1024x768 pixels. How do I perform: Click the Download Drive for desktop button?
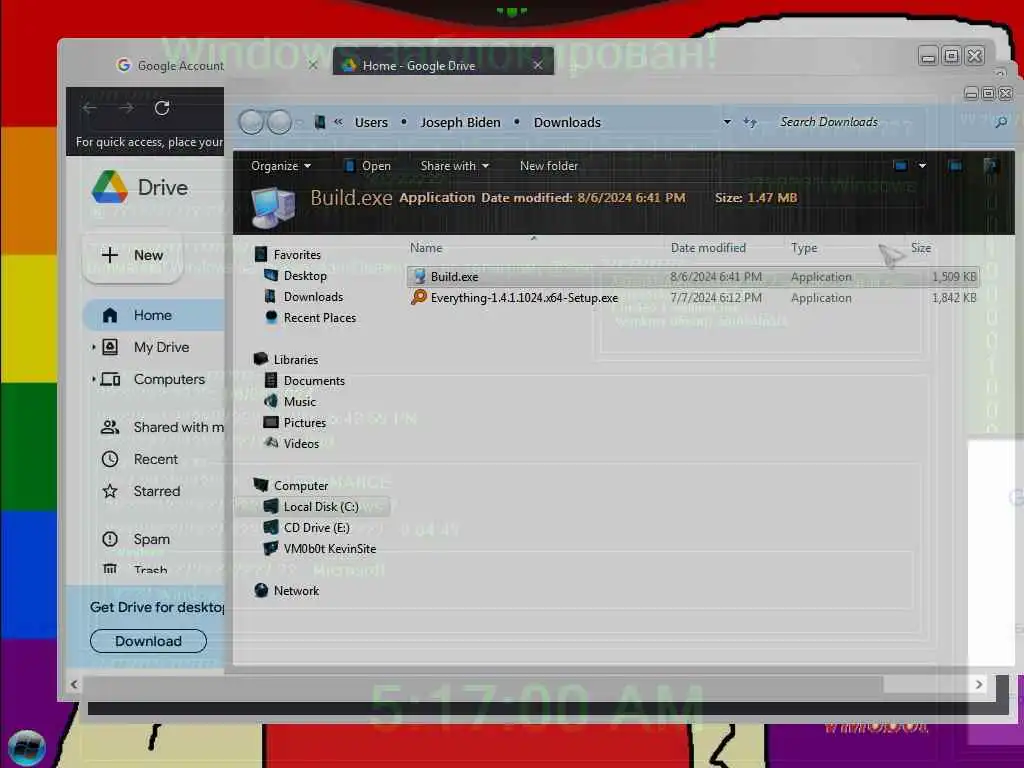pyautogui.click(x=148, y=641)
